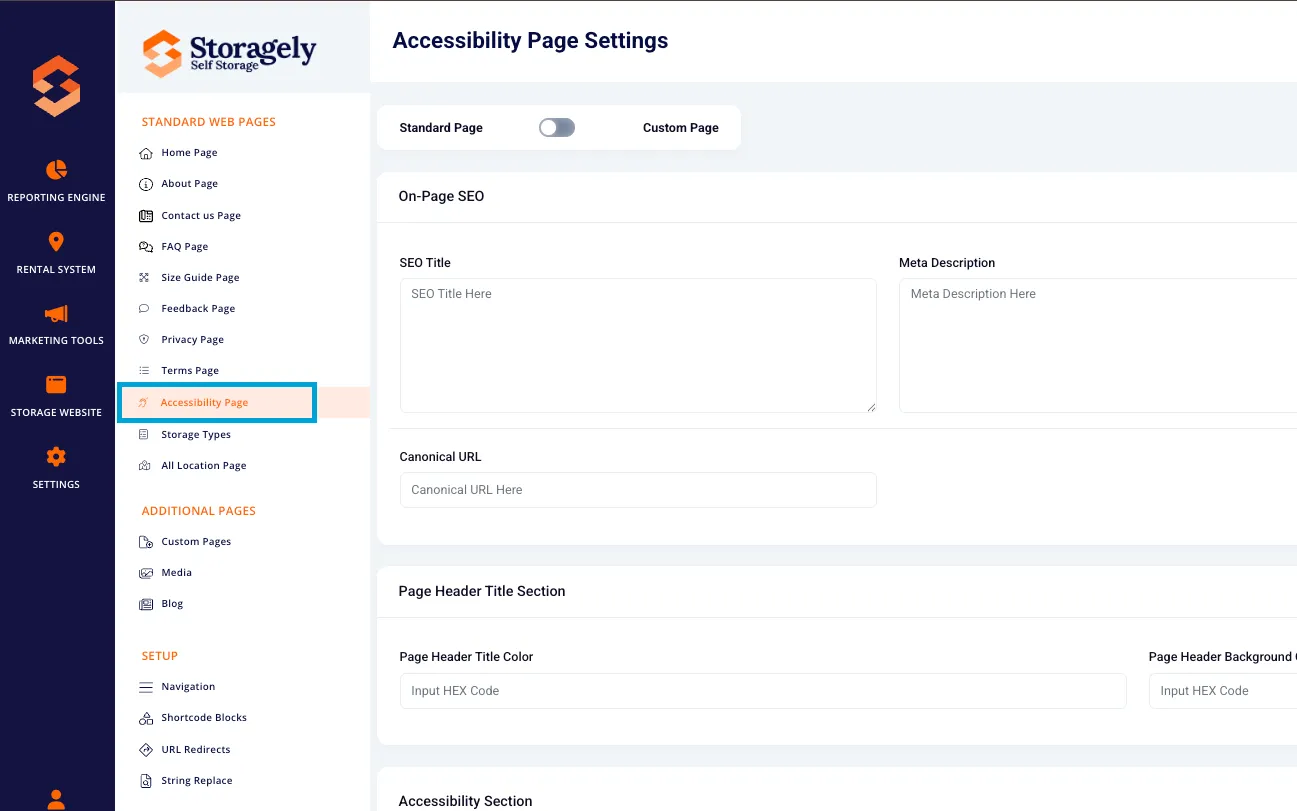Open Custom Pages under Additional Pages
Screen dimensions: 1297x811
click(x=195, y=541)
